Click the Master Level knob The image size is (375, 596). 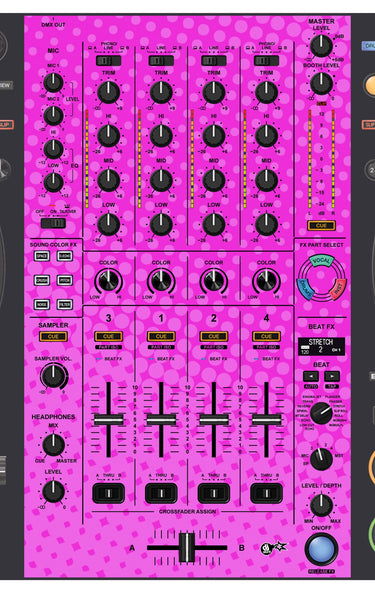pyautogui.click(x=321, y=46)
